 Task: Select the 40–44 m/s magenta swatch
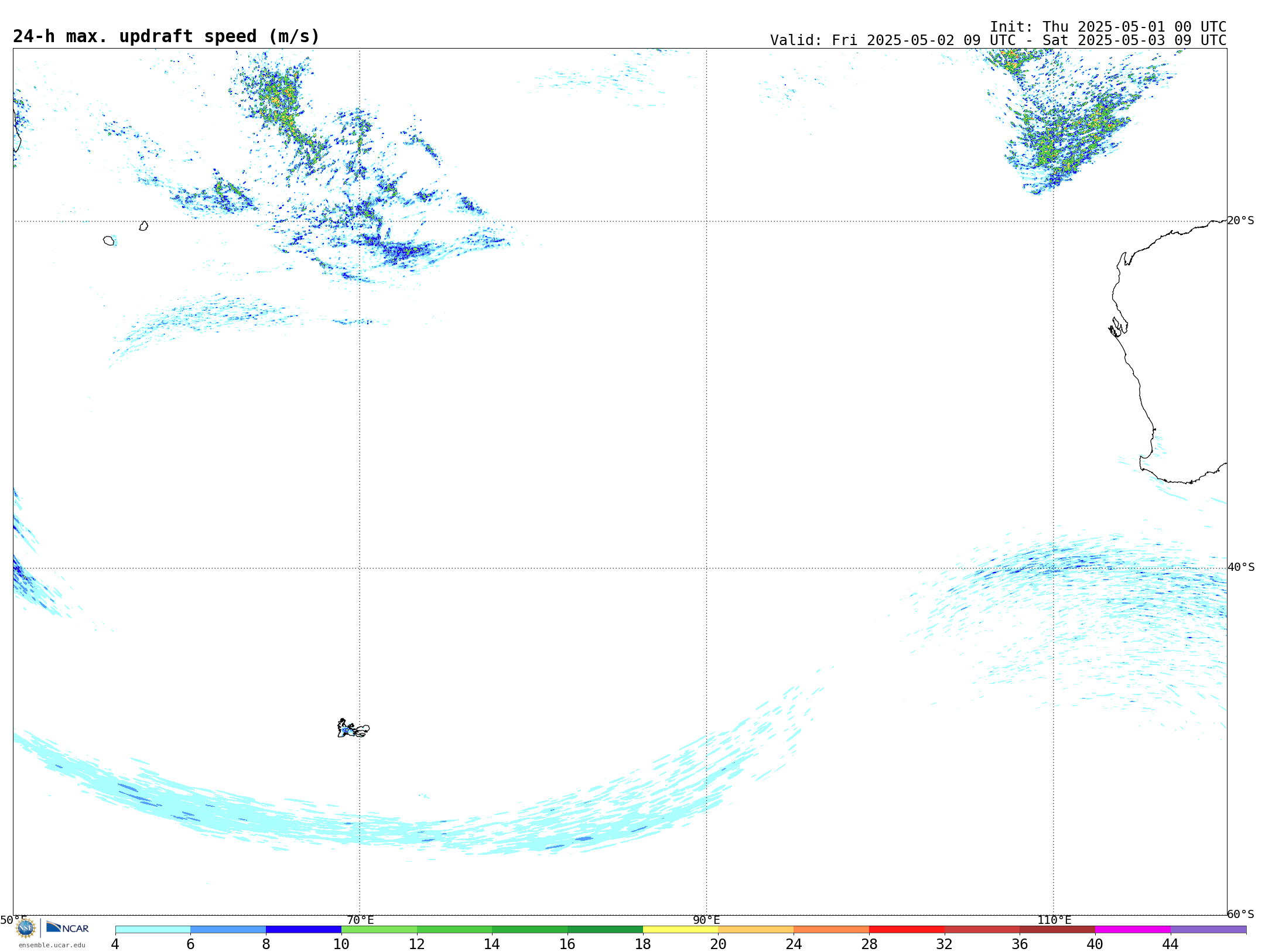click(1133, 929)
